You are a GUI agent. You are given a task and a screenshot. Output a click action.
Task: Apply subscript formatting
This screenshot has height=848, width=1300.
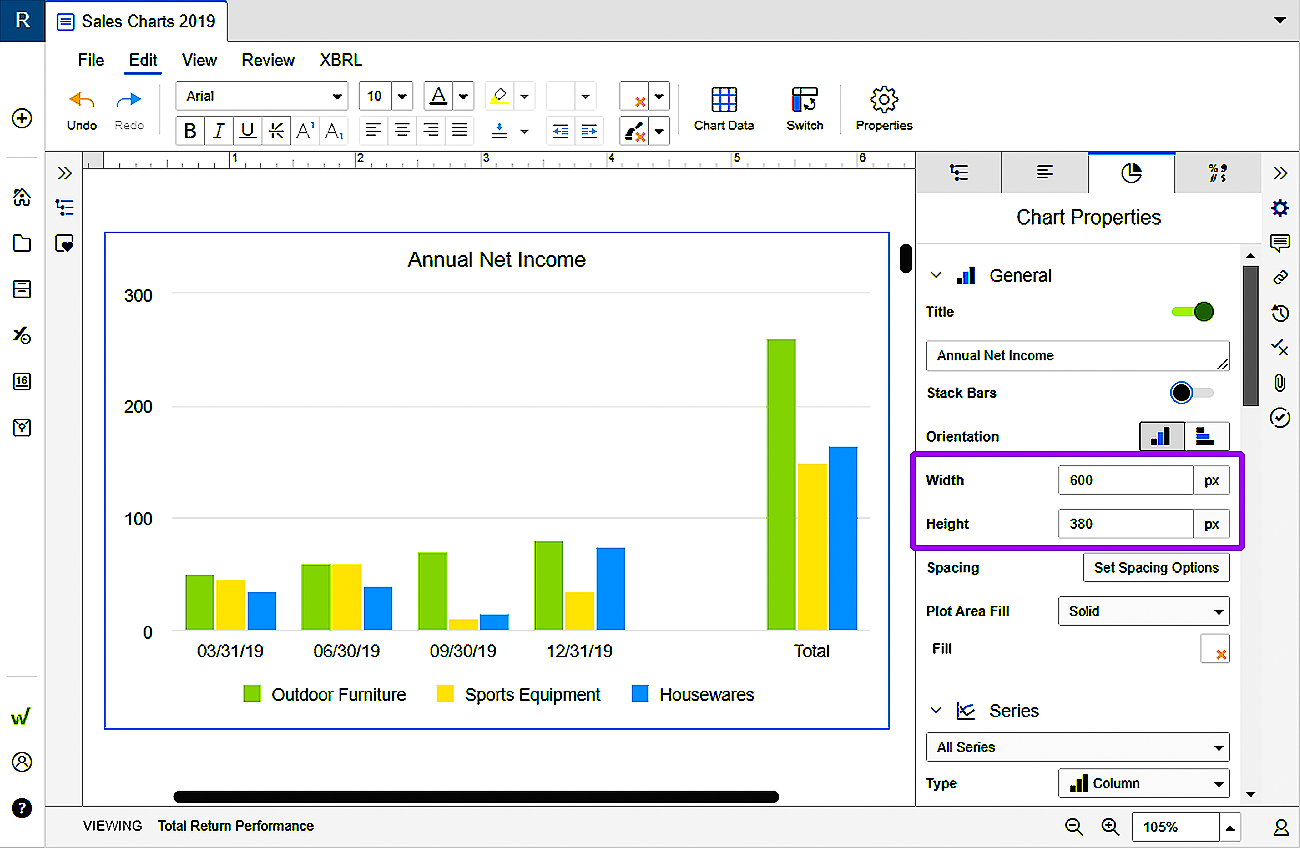click(x=335, y=131)
